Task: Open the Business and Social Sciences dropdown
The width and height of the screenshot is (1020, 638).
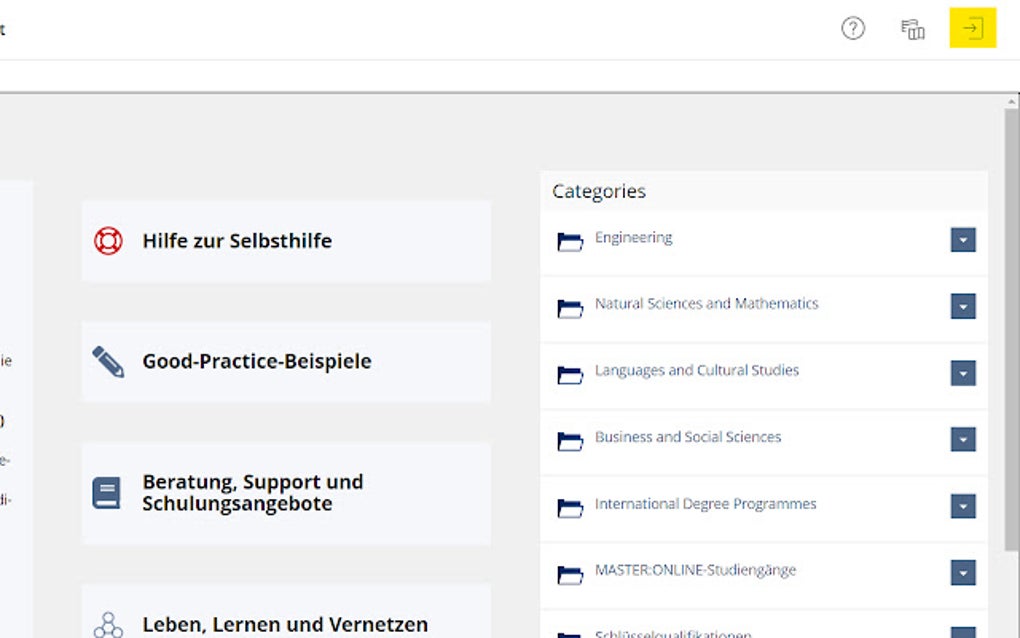Action: [x=961, y=439]
